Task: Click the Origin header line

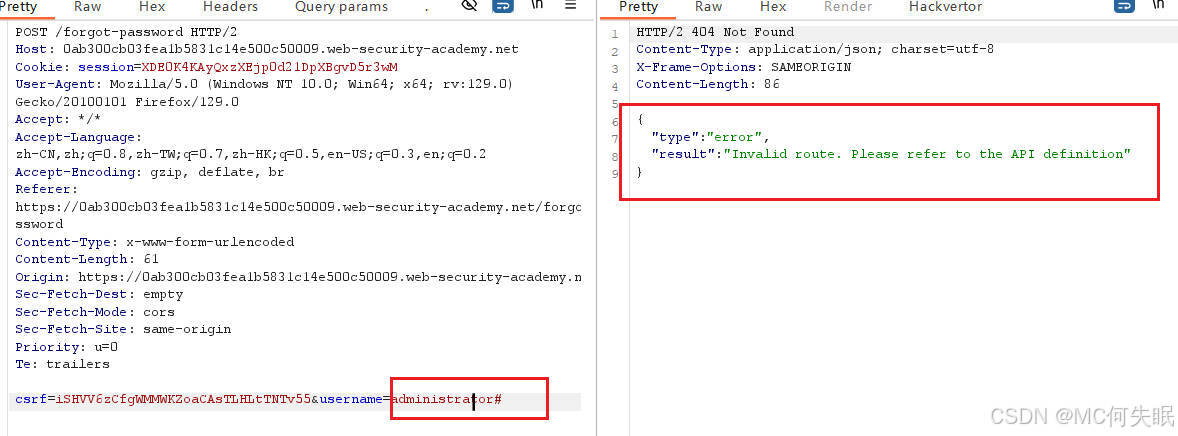Action: (298, 277)
